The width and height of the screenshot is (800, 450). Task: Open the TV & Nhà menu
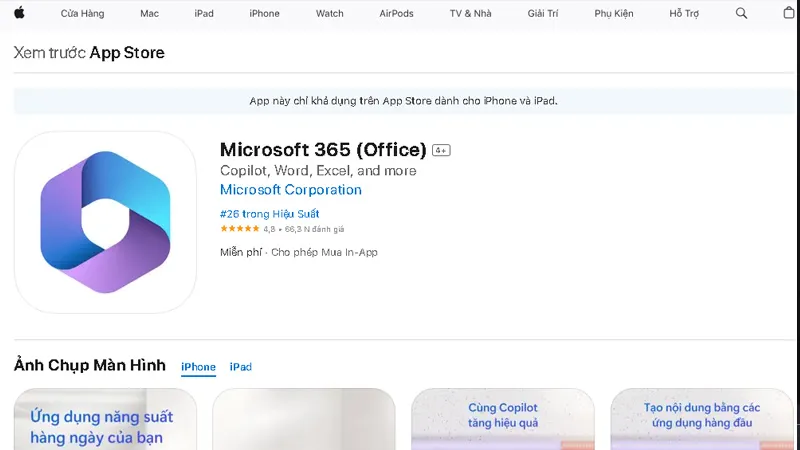(x=470, y=14)
